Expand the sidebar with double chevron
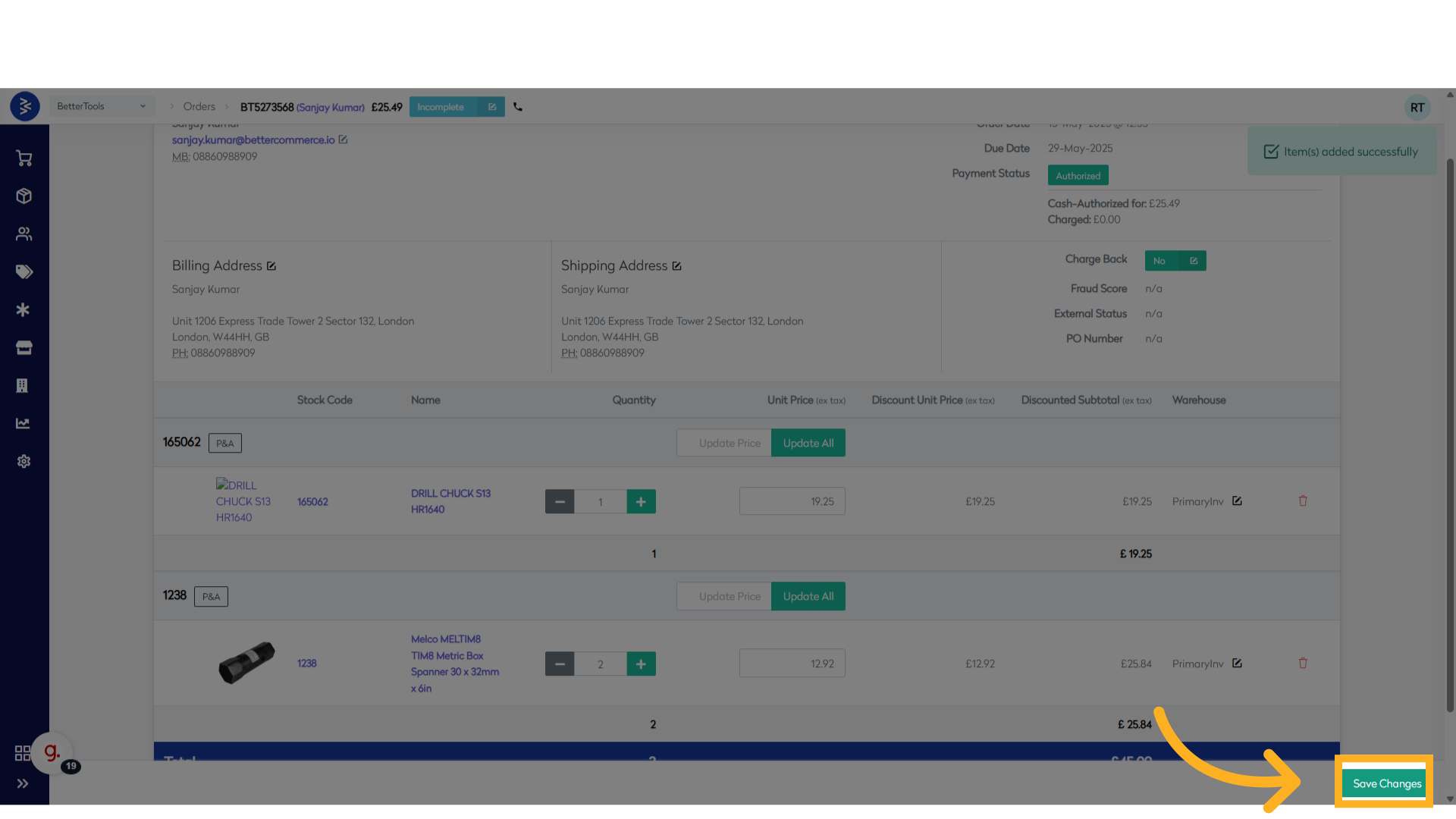The height and width of the screenshot is (819, 1456). tap(23, 784)
